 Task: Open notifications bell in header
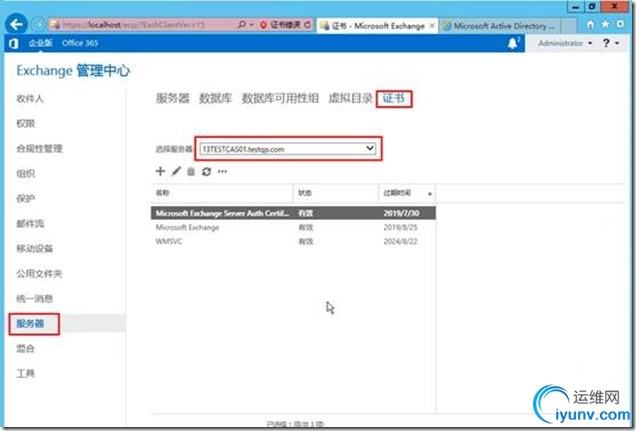tap(513, 43)
